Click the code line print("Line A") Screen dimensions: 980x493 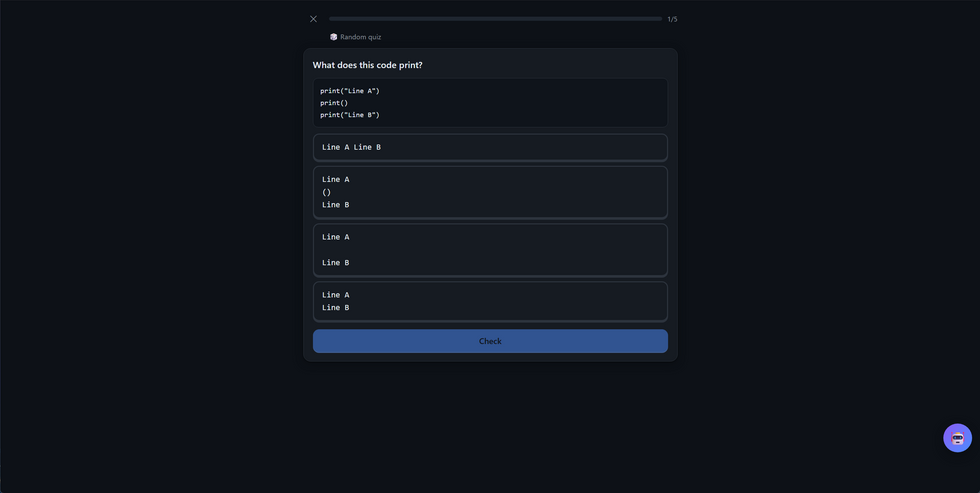pyautogui.click(x=349, y=91)
